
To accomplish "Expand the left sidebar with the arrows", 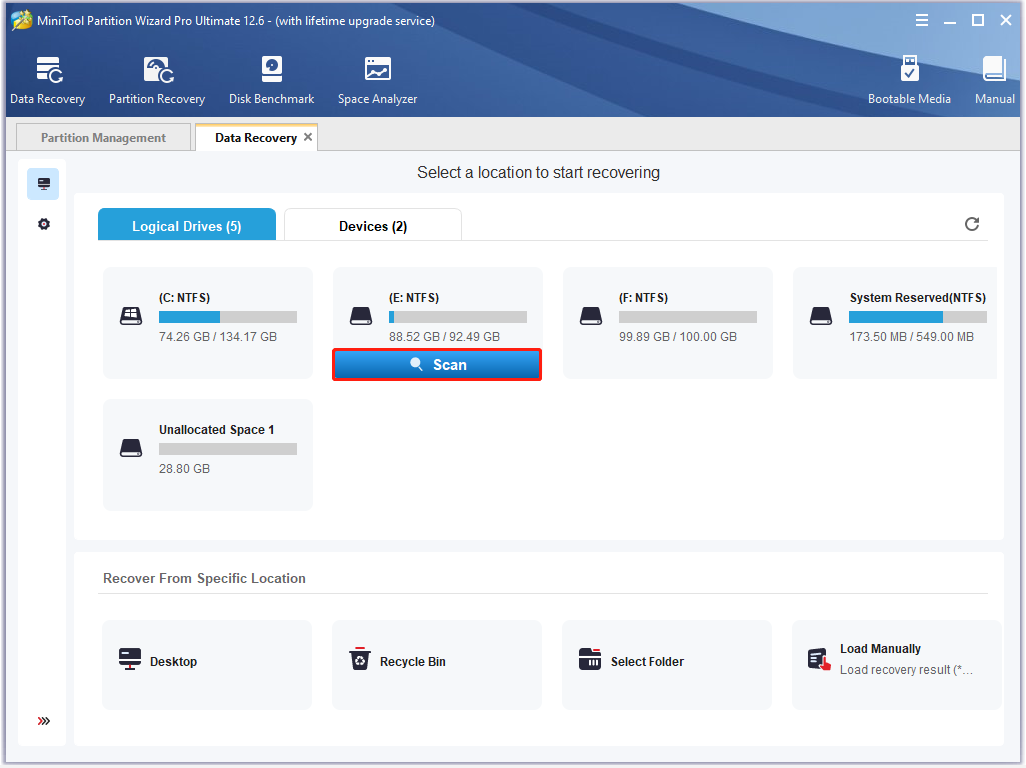I will pos(42,720).
